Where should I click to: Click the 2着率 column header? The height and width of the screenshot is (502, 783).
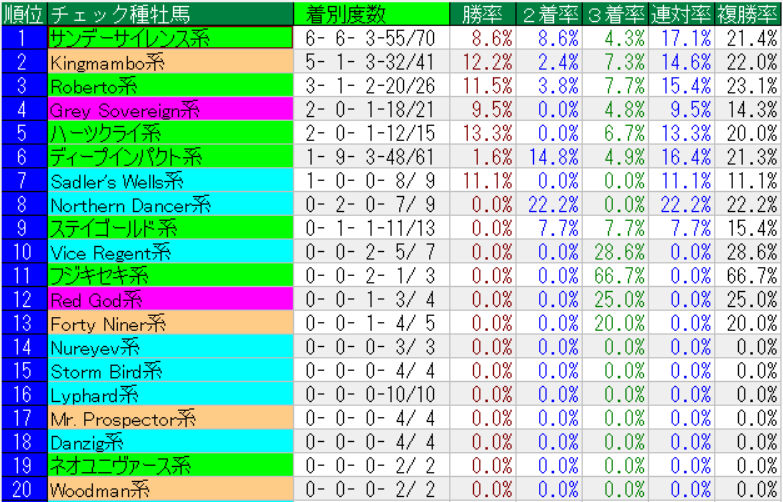pyautogui.click(x=549, y=13)
